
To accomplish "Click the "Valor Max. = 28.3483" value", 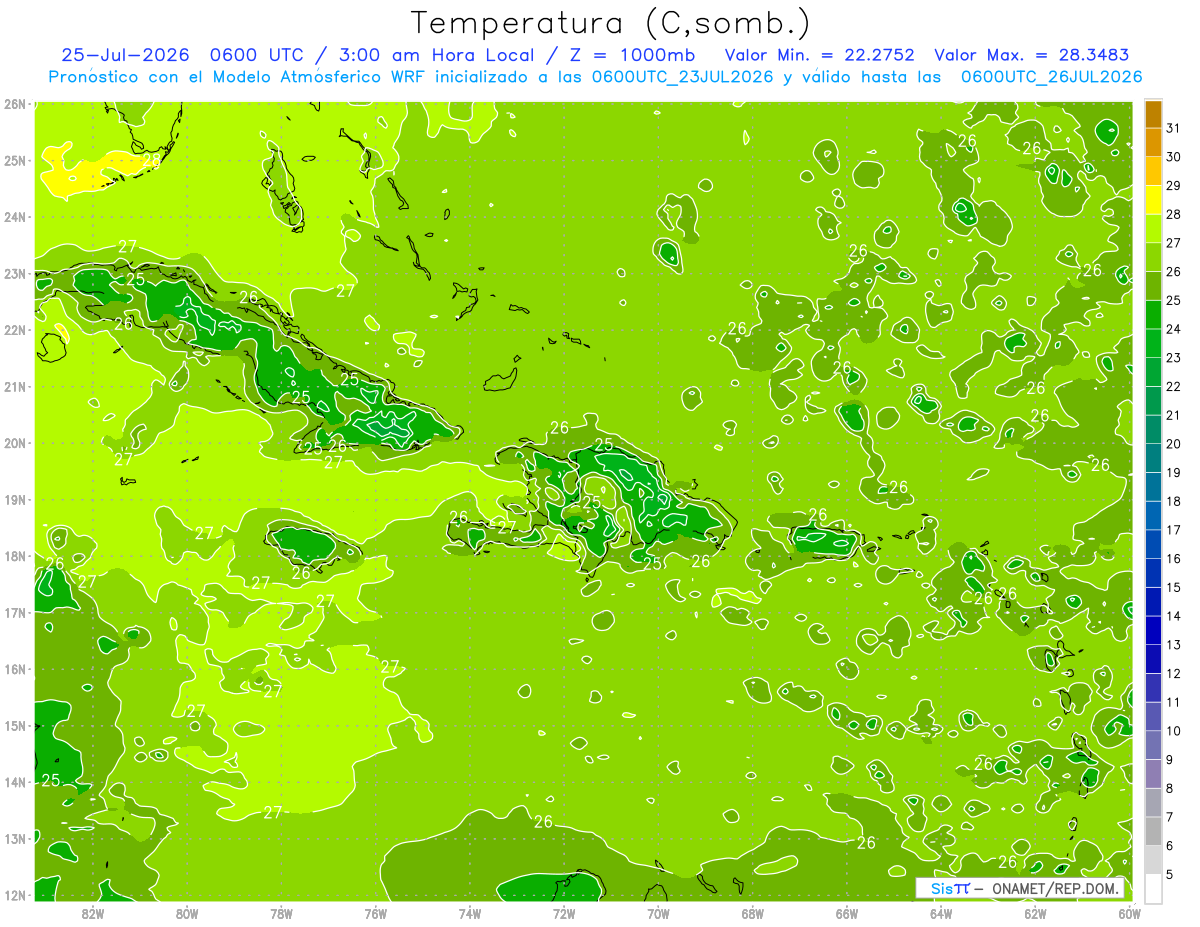I will (1031, 55).
